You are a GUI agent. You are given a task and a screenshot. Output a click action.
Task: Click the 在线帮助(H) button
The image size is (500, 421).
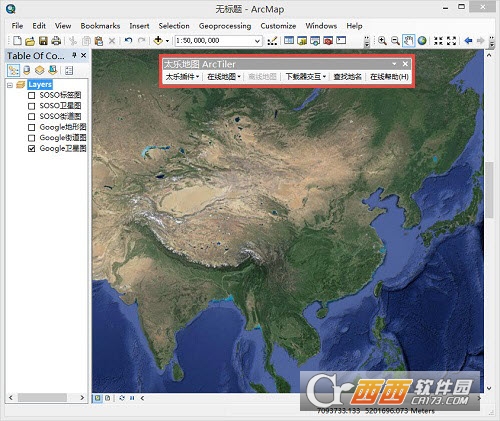click(x=389, y=77)
